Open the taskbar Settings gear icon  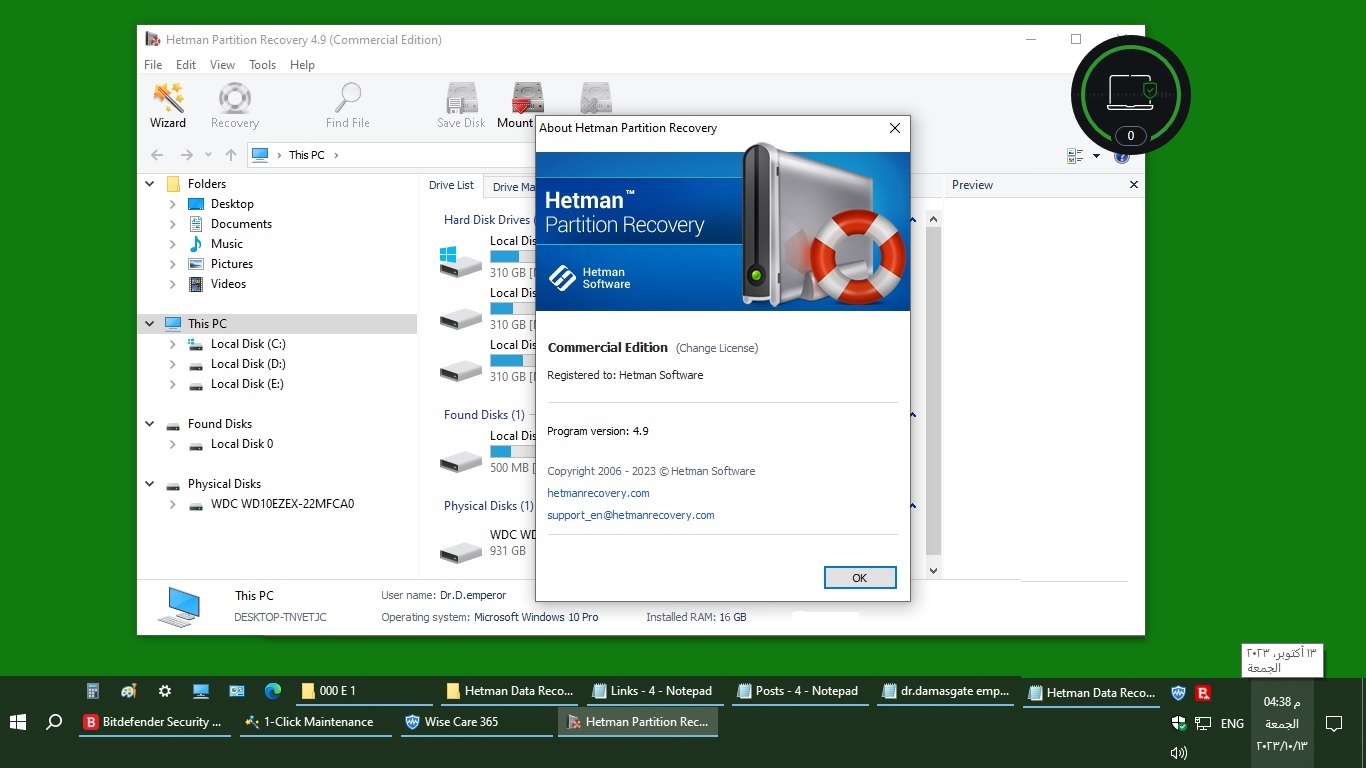[x=165, y=691]
